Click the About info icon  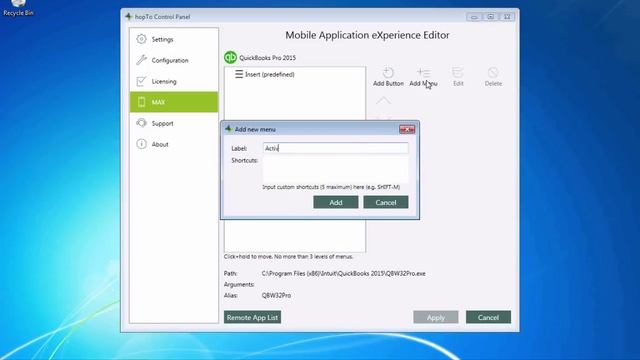click(x=141, y=144)
